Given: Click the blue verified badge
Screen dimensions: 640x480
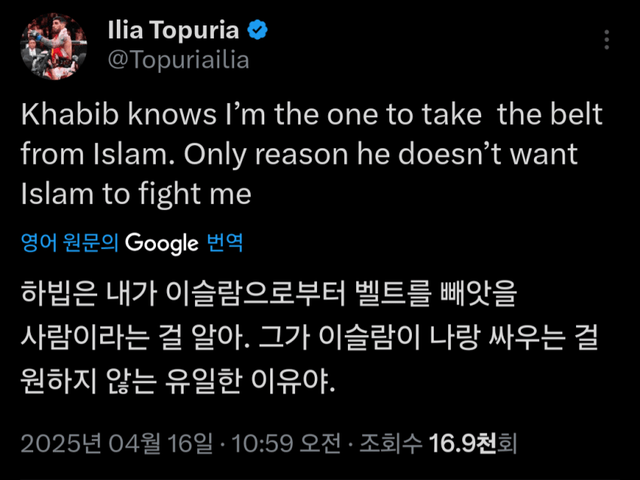Looking at the screenshot, I should coord(258,31).
